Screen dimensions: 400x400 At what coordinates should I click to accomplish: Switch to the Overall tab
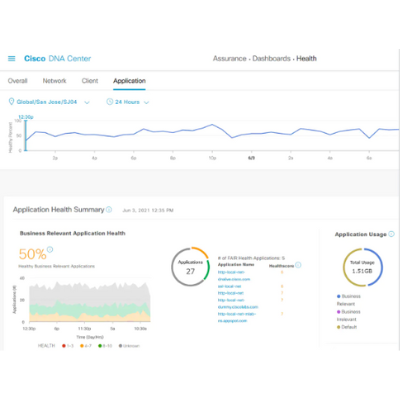click(x=18, y=81)
